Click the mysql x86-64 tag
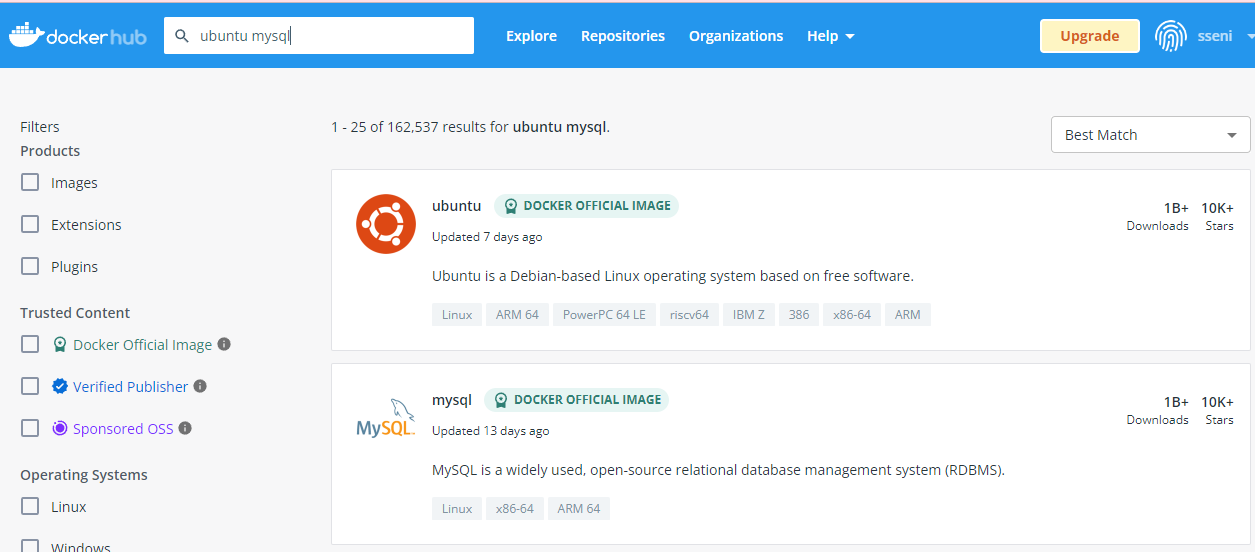Screen dimensions: 1255x552 [x=515, y=509]
